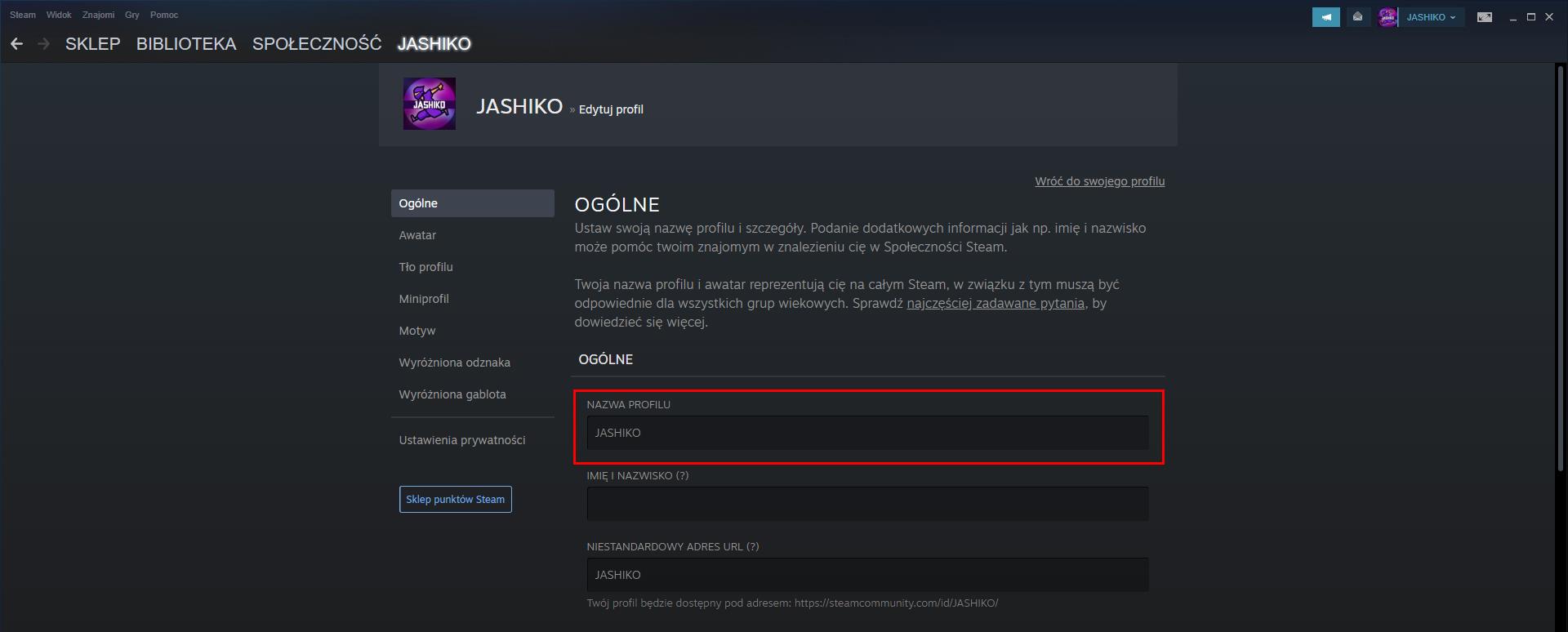The height and width of the screenshot is (632, 1568).
Task: Expand the JASHIKO account dropdown
Action: (1431, 17)
